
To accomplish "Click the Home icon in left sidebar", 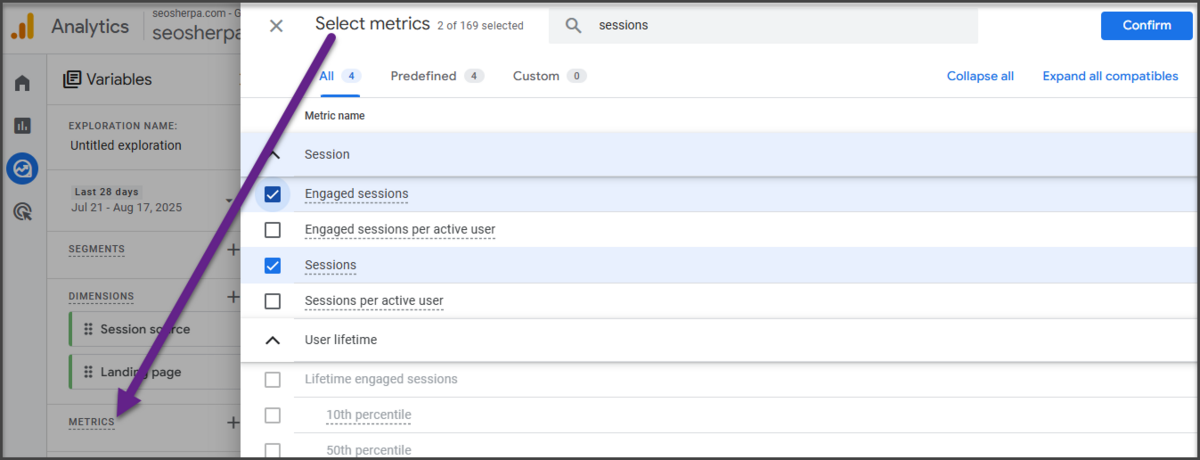I will coord(22,83).
